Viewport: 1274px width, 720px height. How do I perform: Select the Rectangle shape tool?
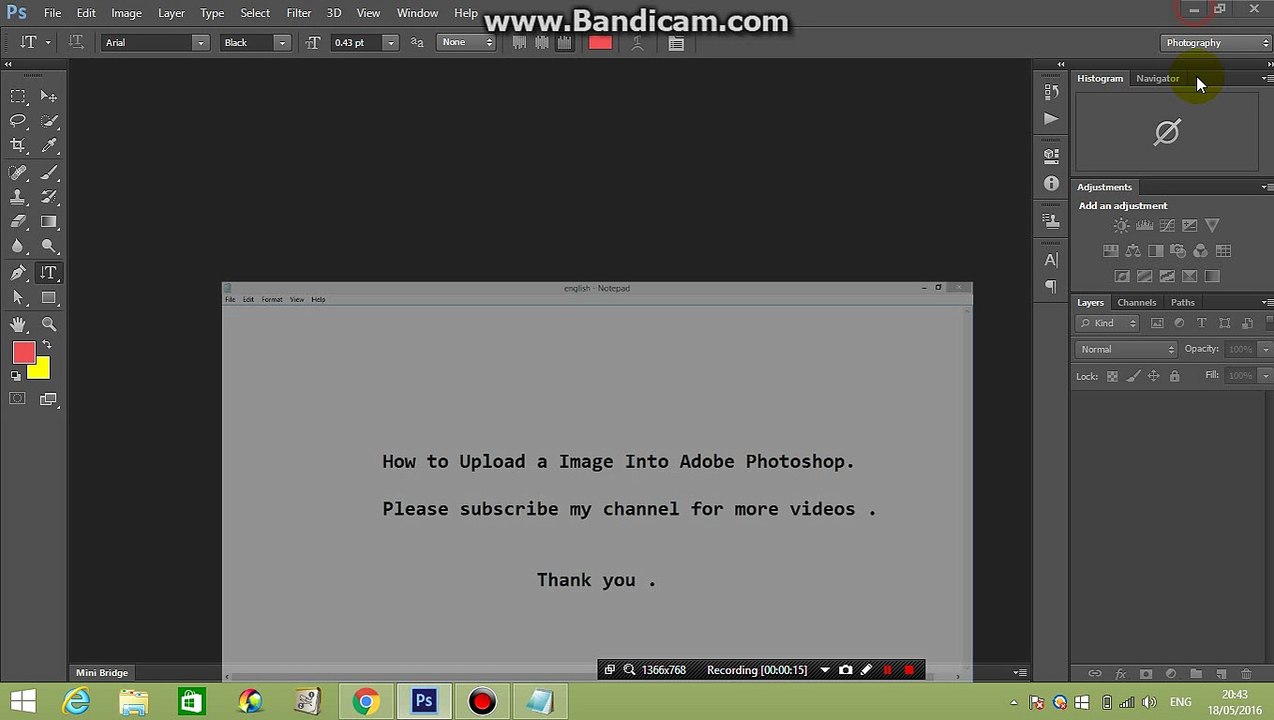tap(48, 298)
